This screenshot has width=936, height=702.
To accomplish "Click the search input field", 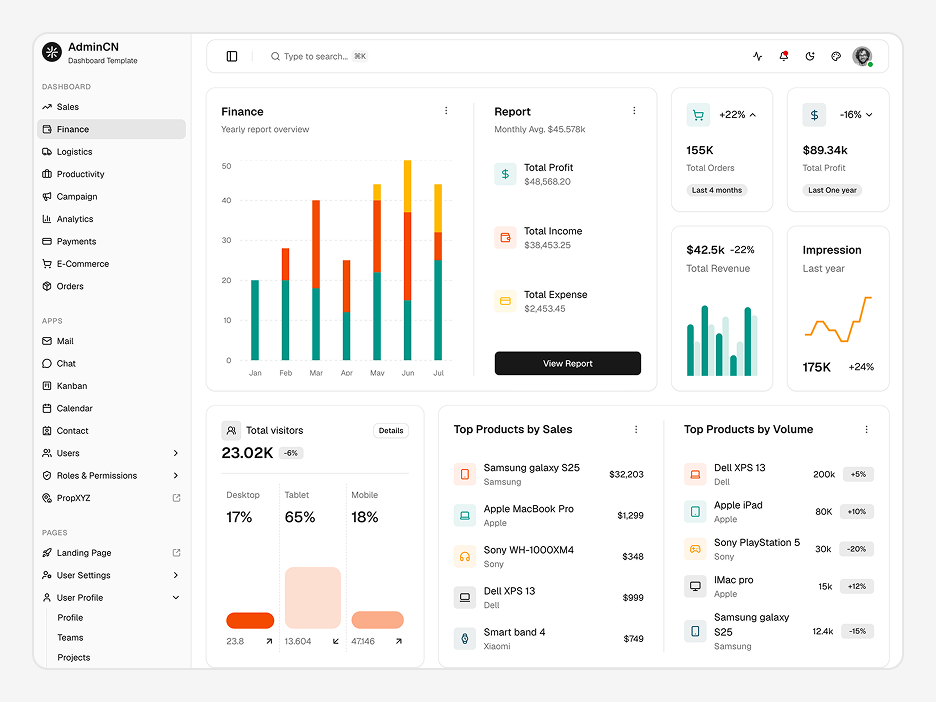I will tap(318, 56).
